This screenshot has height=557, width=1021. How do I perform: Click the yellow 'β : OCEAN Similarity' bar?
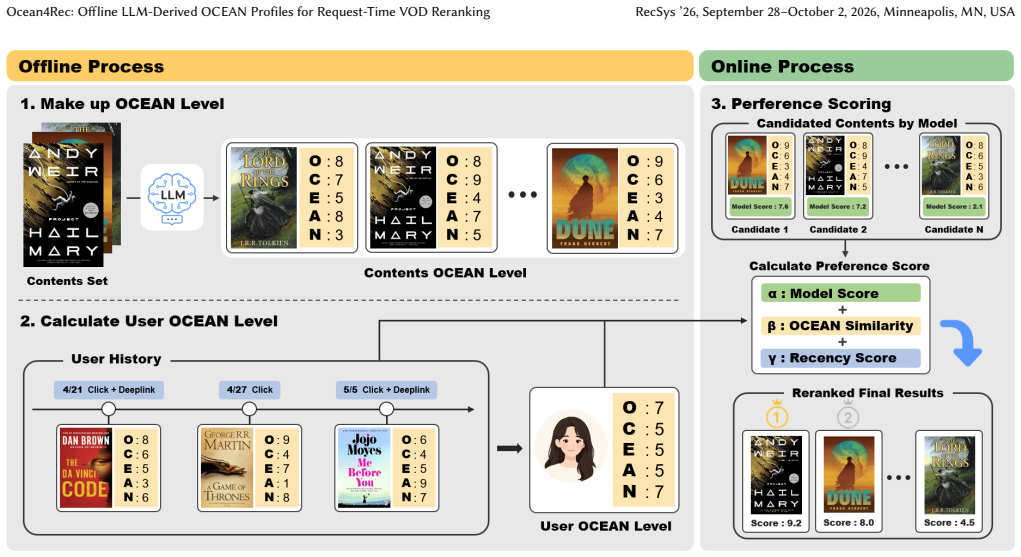(x=841, y=326)
